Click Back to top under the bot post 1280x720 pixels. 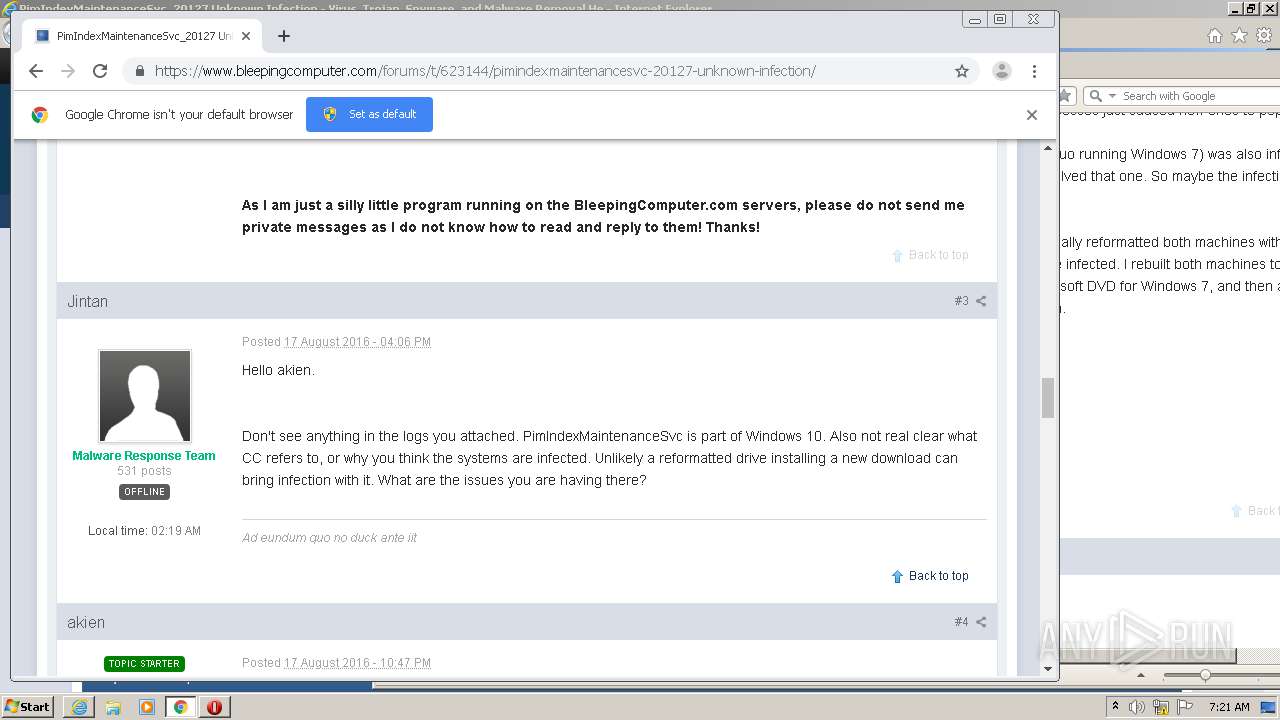tap(930, 255)
